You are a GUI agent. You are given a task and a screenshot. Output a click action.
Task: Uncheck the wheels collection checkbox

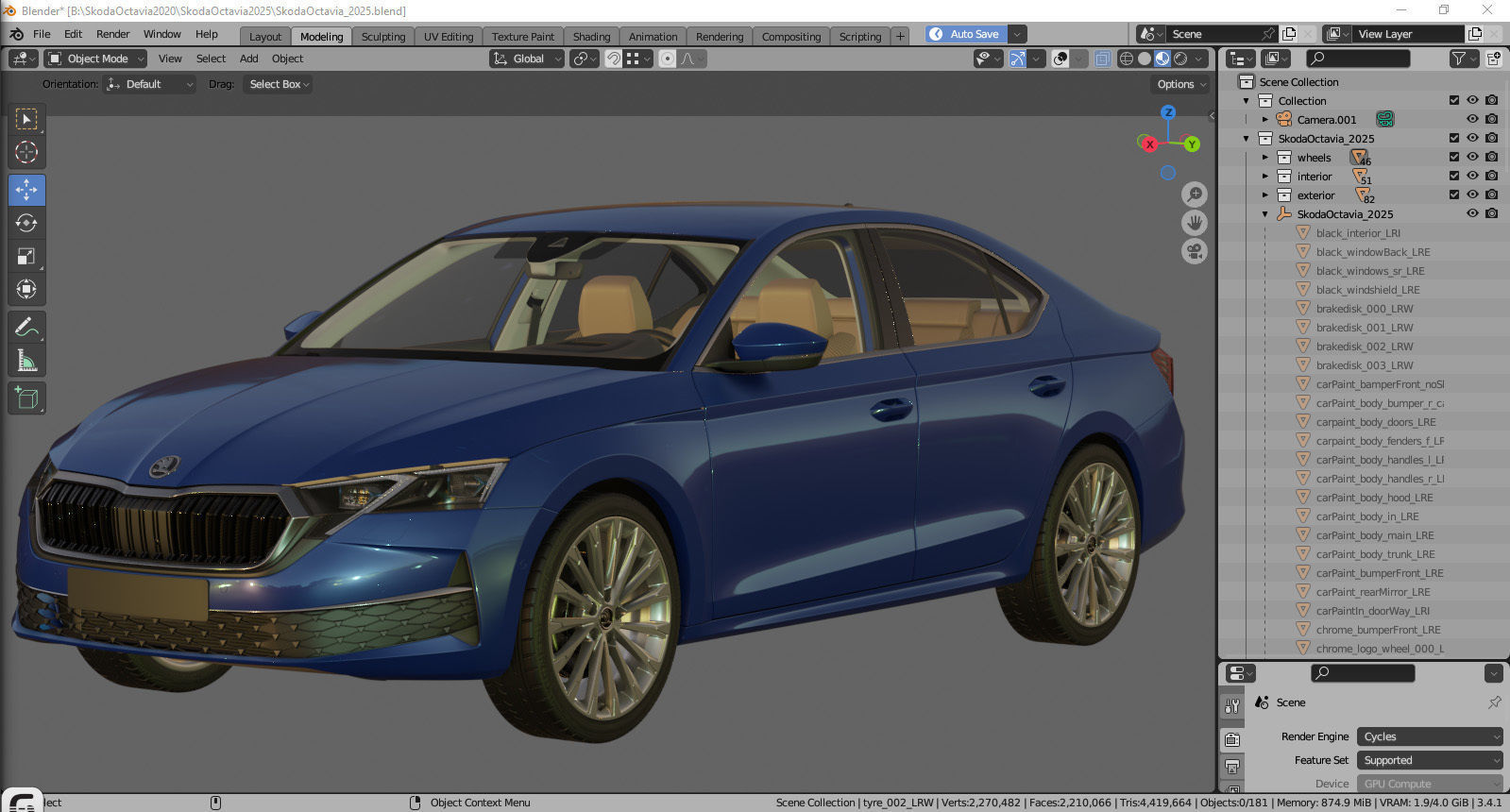coord(1454,157)
